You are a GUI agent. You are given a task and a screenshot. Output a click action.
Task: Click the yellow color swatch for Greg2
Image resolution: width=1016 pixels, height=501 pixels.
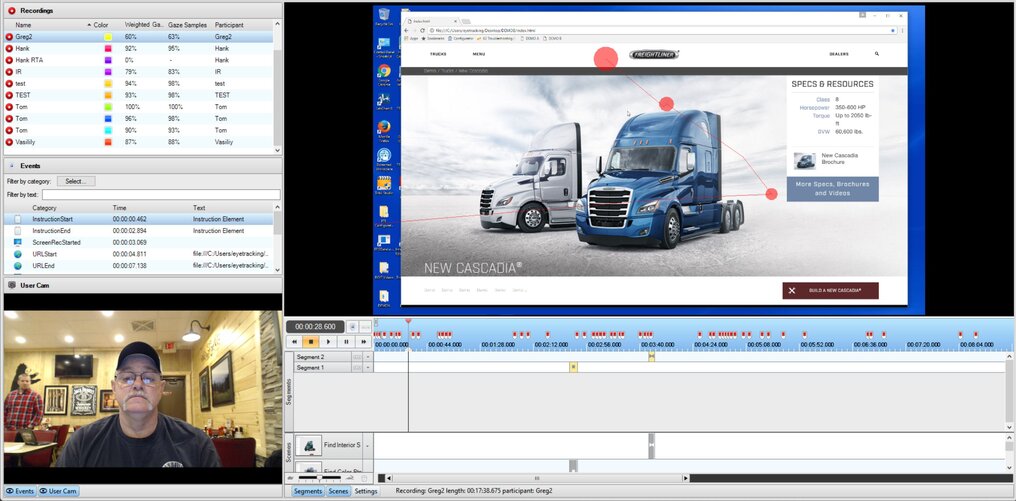click(108, 37)
